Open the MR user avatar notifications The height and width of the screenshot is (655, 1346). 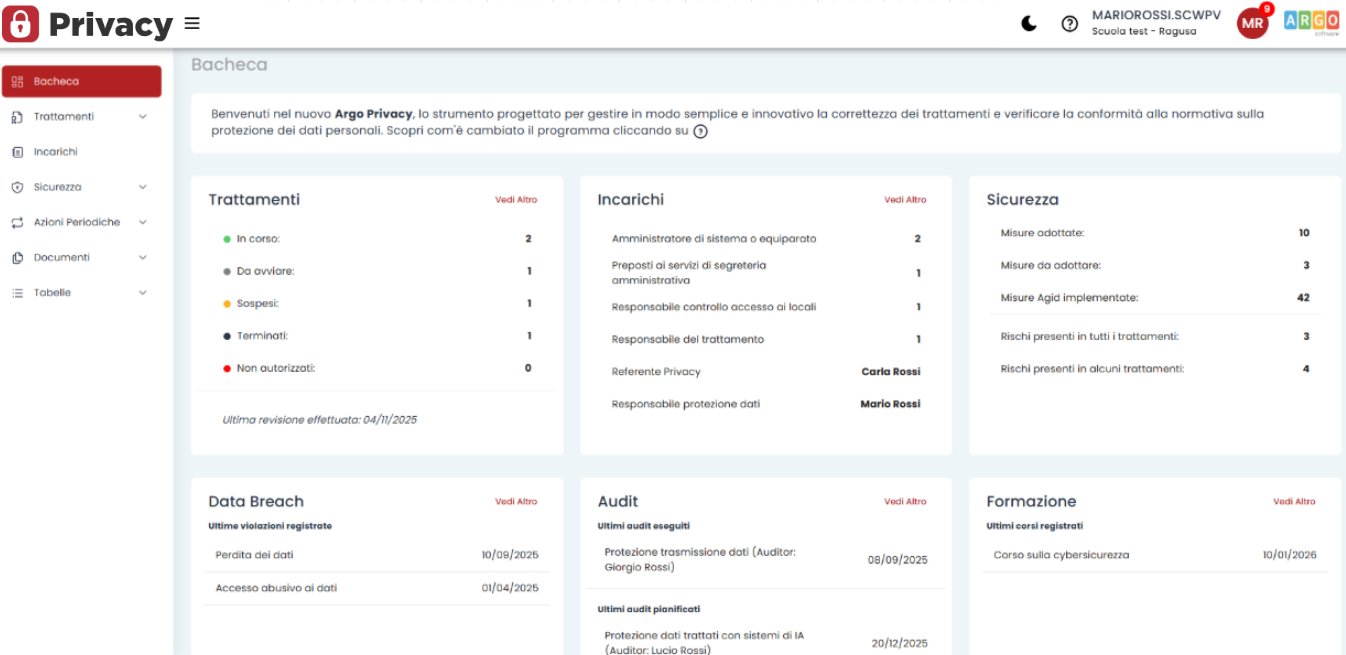(x=1253, y=24)
